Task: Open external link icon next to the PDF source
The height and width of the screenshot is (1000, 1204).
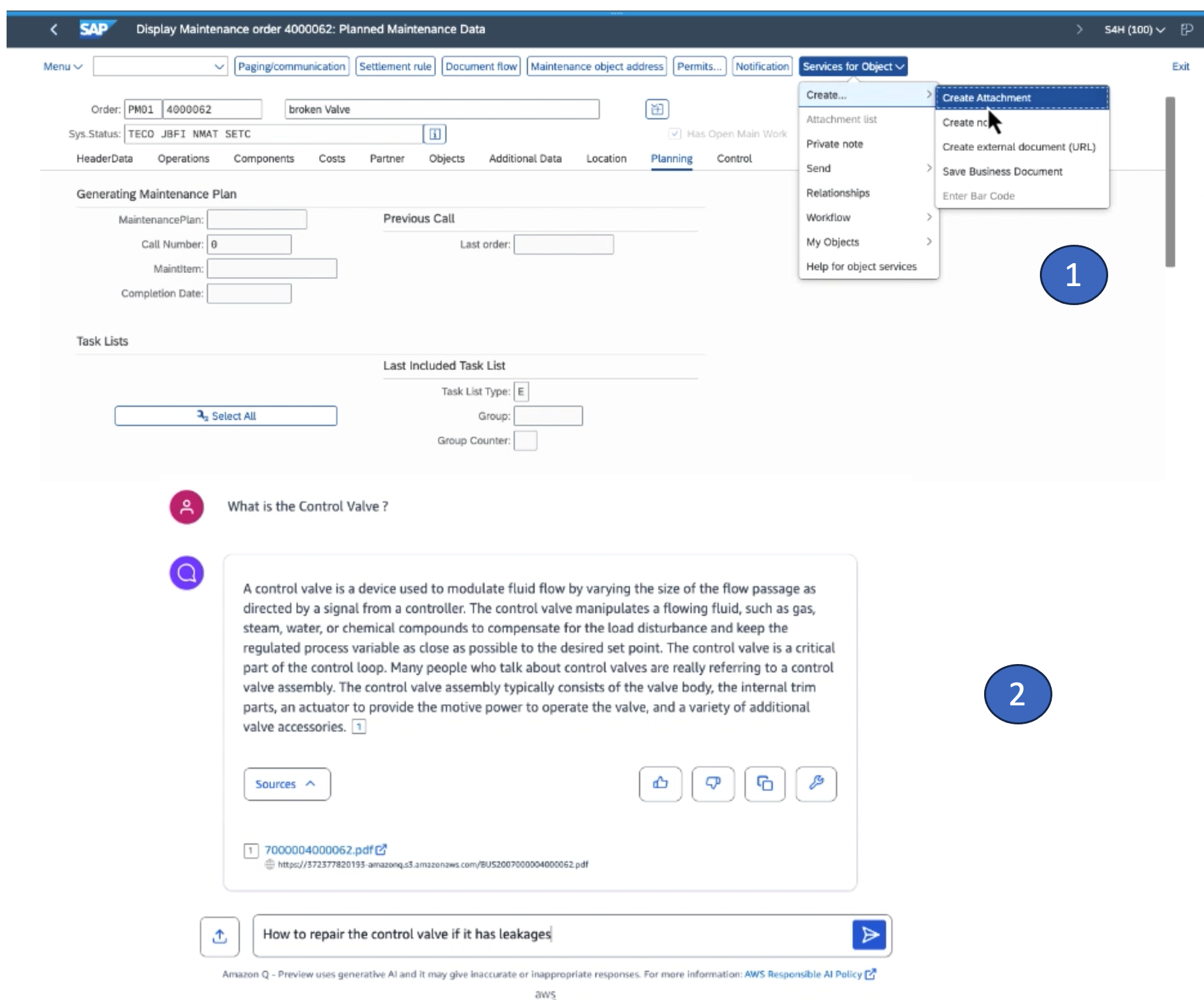Action: click(x=381, y=849)
